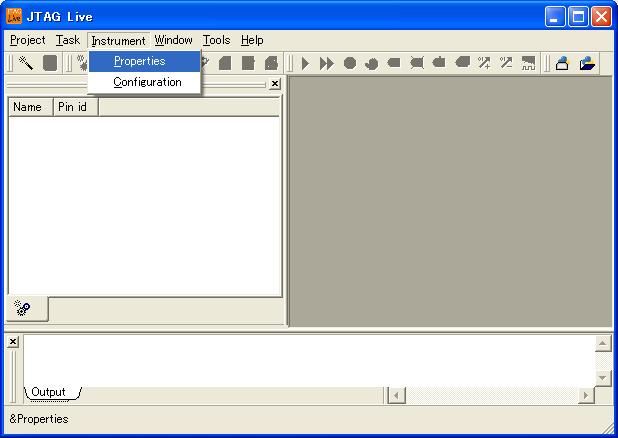Open the Project menu
Image resolution: width=618 pixels, height=438 pixels.
coord(28,40)
